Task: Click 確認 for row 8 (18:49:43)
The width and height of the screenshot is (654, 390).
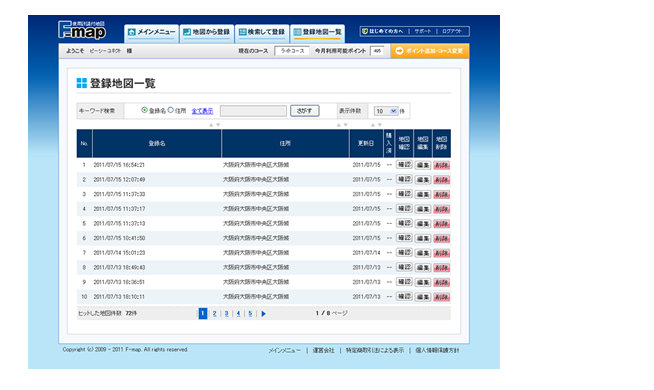Action: (404, 267)
